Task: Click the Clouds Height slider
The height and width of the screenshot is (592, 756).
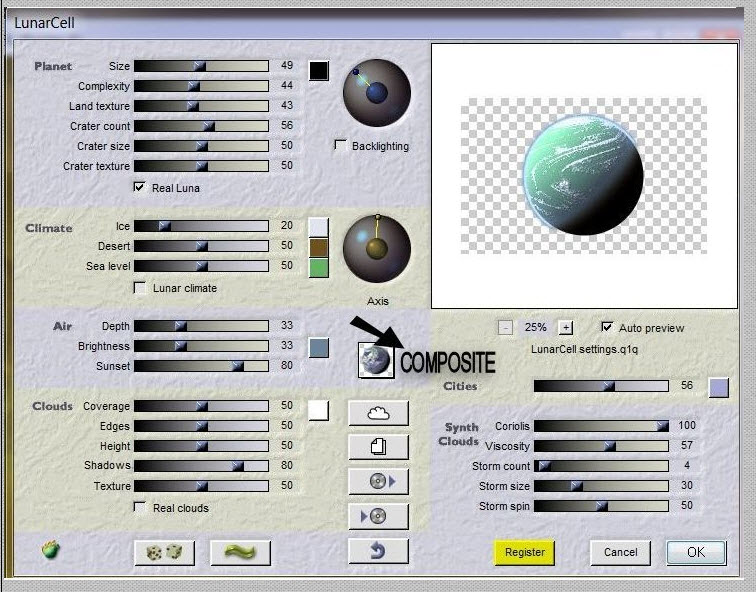Action: coord(201,446)
